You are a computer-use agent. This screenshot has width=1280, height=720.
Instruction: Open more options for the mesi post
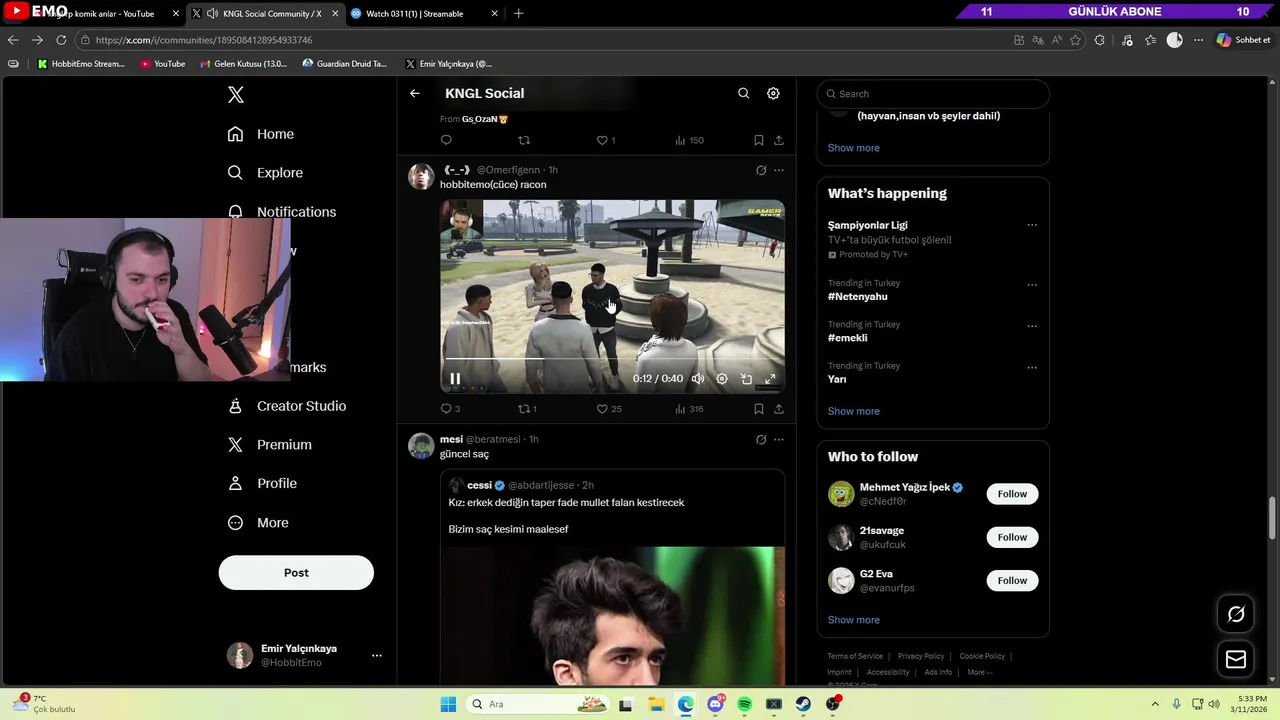(779, 439)
